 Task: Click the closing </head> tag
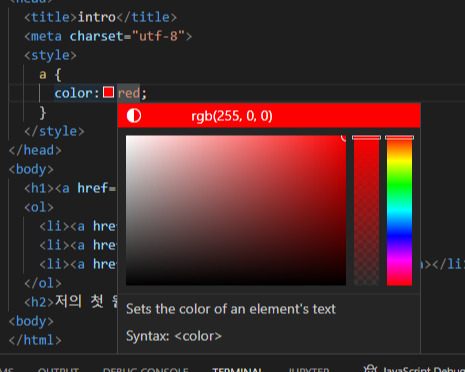pyautogui.click(x=35, y=150)
